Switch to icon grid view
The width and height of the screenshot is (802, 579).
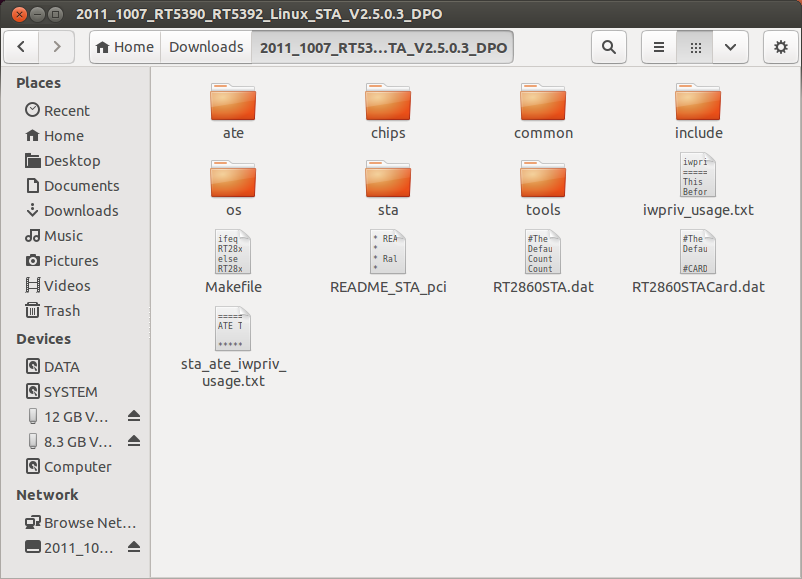coord(695,47)
